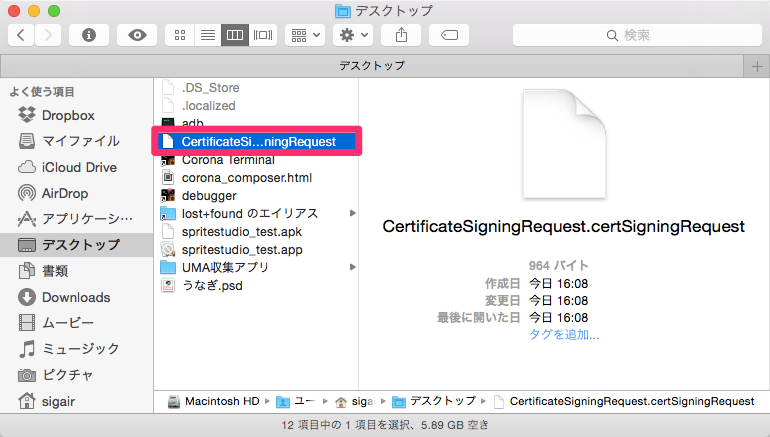Select the debugger item
770x437 pixels.
point(209,195)
